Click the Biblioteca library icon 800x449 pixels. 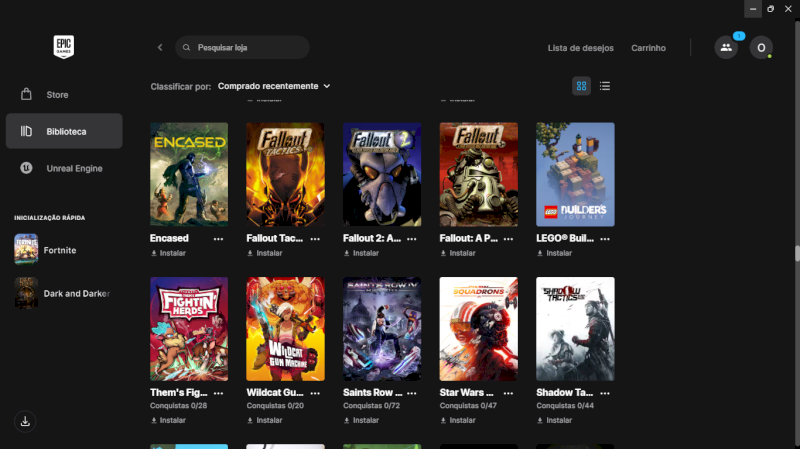(x=26, y=131)
